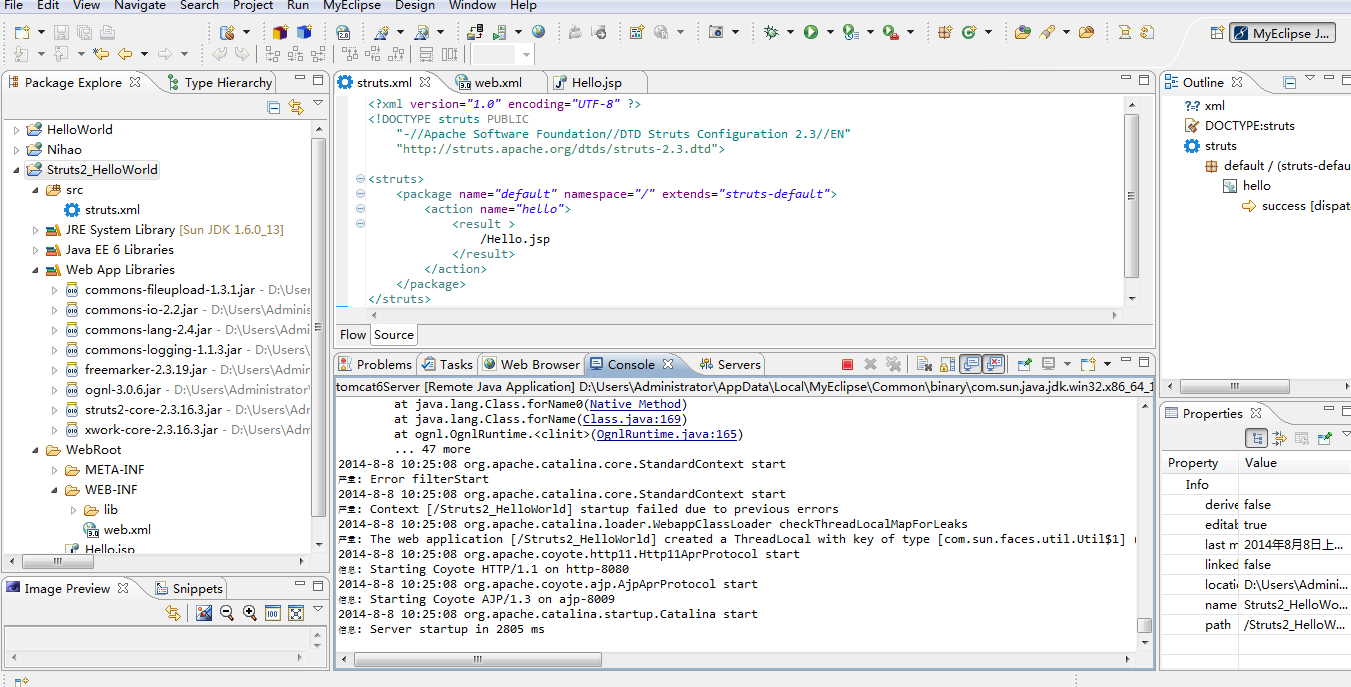Switch to the web.xml editor tab
1351x687 pixels.
click(497, 82)
